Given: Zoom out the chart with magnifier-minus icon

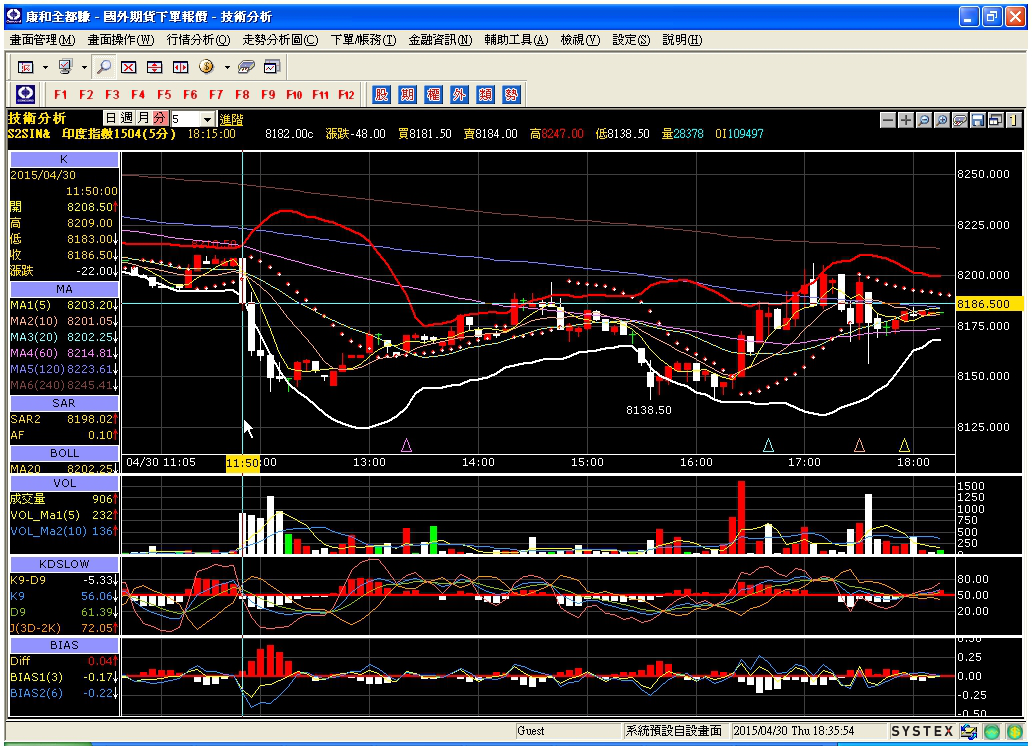Looking at the screenshot, I should click(923, 120).
